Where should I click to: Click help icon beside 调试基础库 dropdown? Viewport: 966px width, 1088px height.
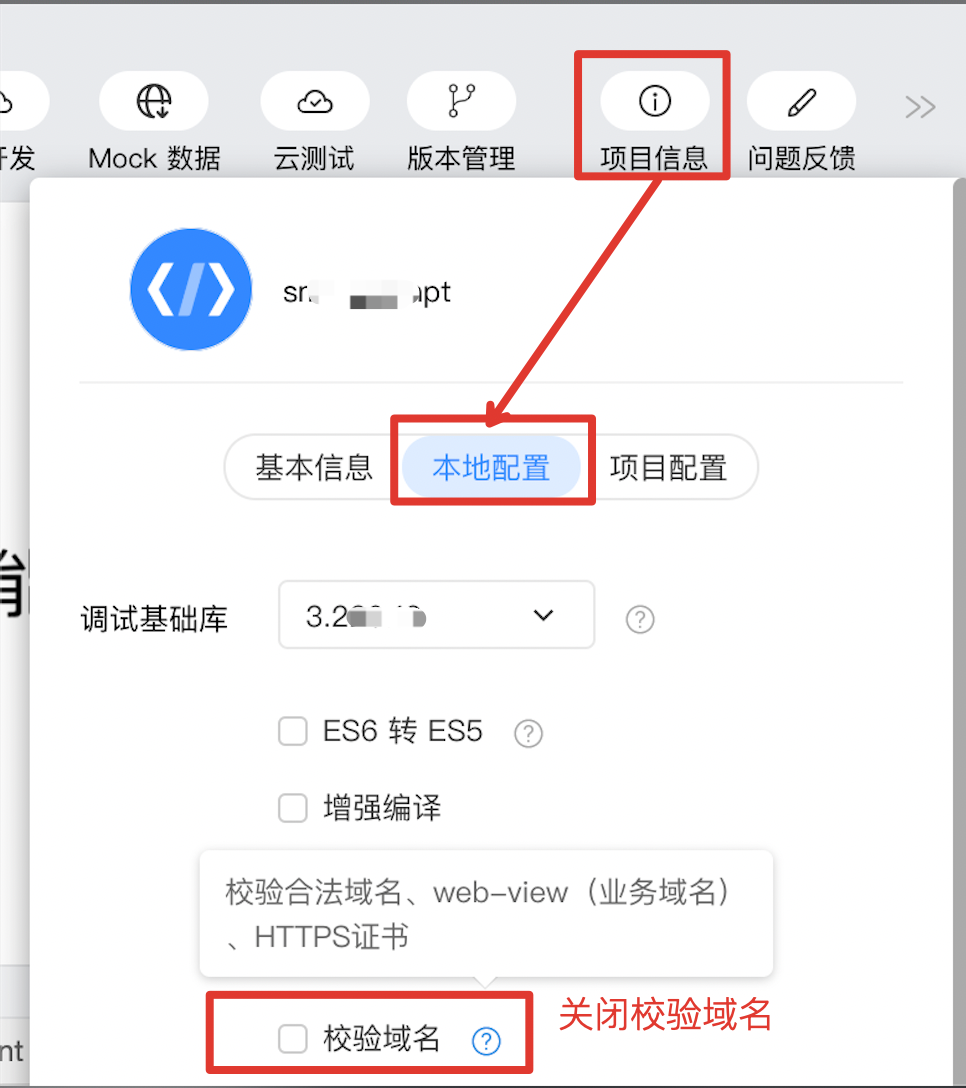click(x=640, y=619)
